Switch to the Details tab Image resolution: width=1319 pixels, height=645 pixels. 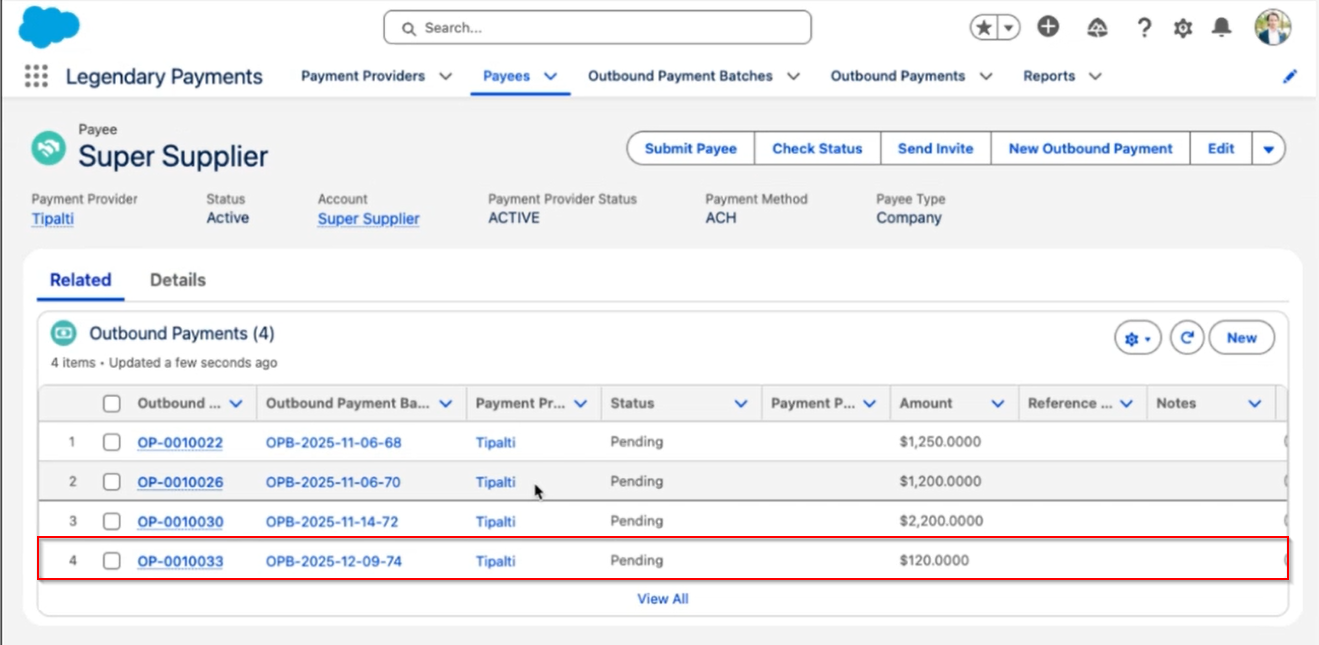coord(177,280)
